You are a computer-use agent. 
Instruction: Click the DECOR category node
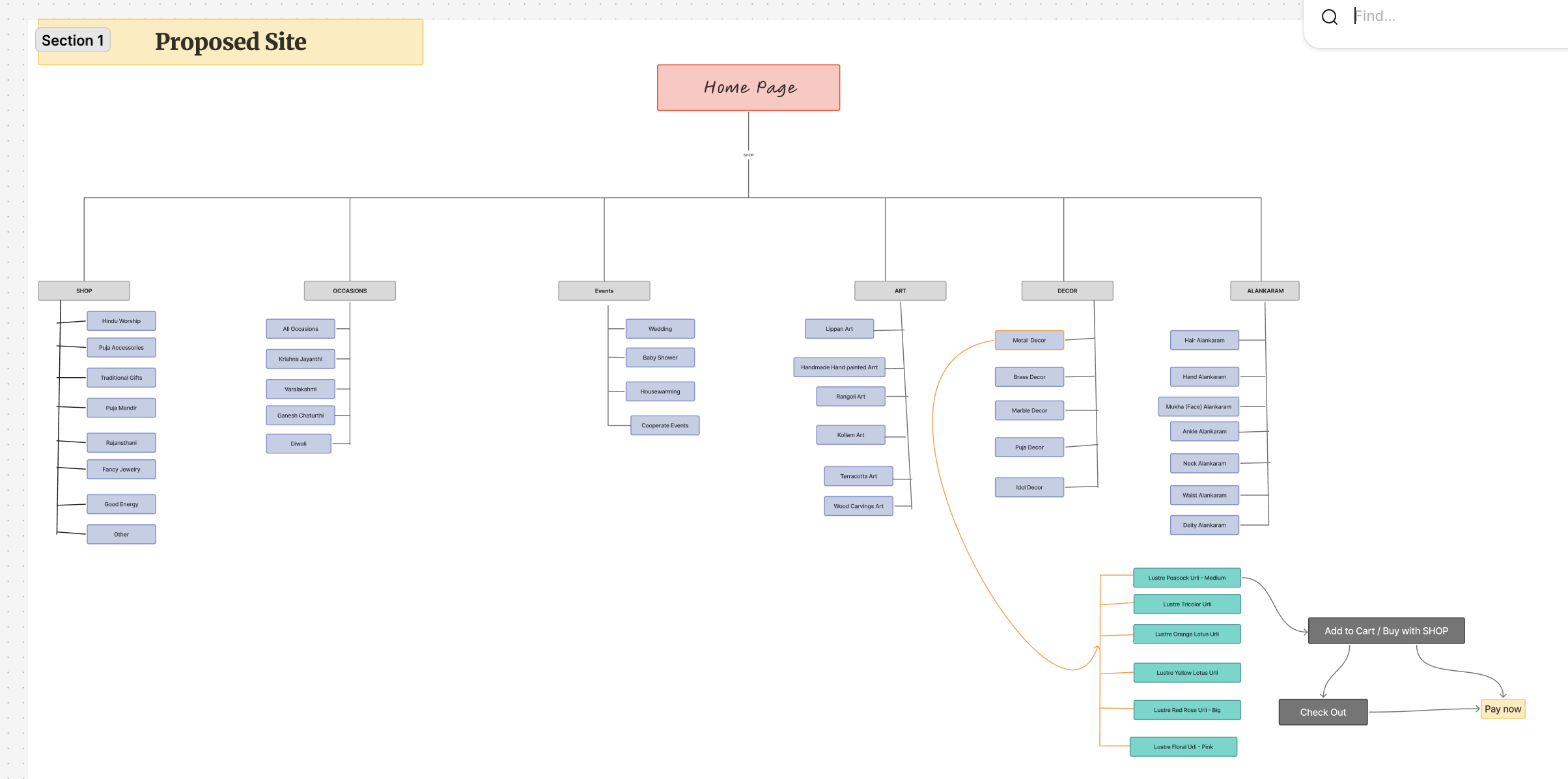click(x=1067, y=290)
